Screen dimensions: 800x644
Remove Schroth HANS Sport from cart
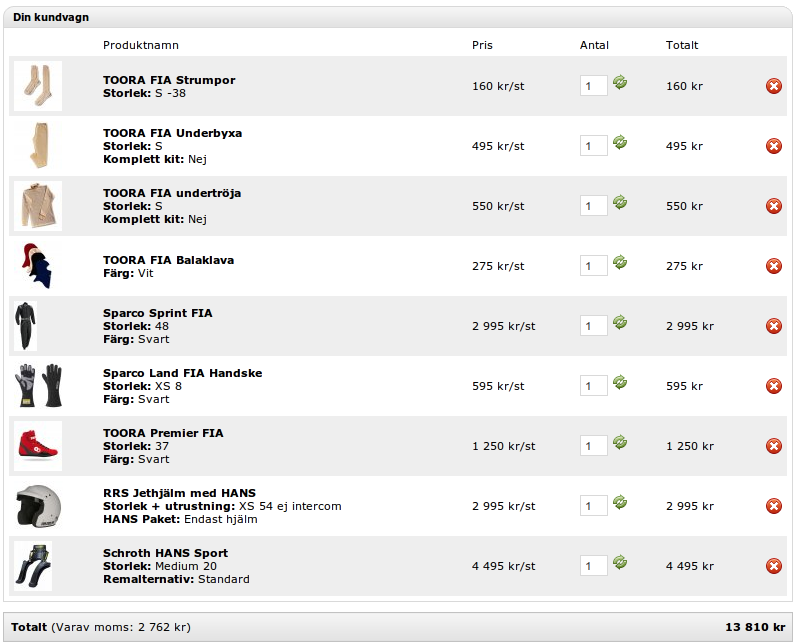coord(773,566)
